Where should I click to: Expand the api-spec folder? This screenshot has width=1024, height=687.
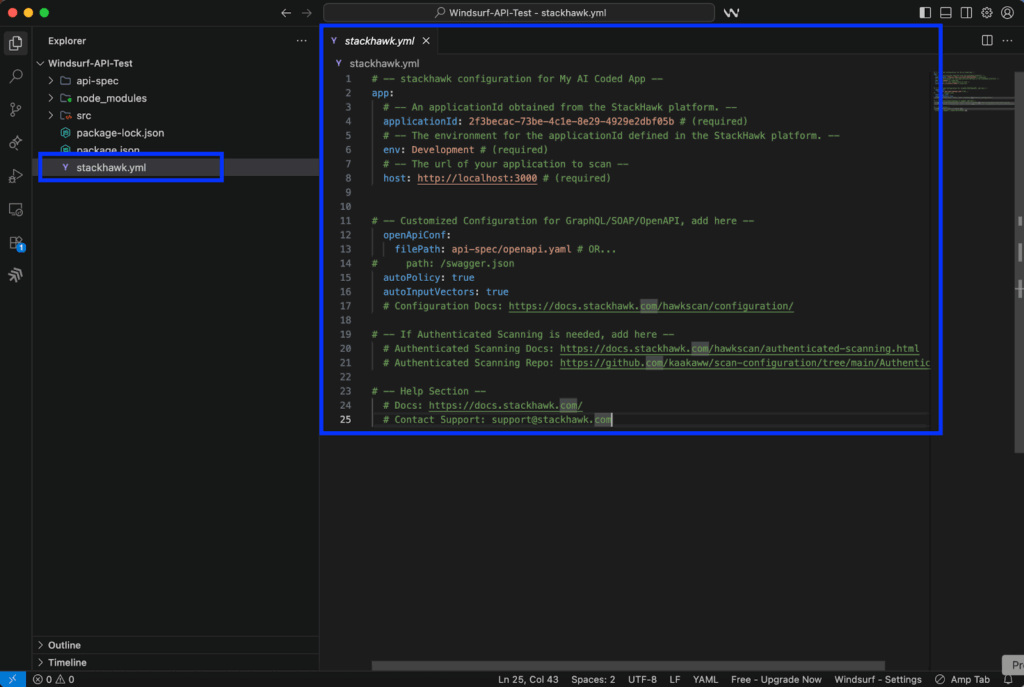tap(97, 81)
